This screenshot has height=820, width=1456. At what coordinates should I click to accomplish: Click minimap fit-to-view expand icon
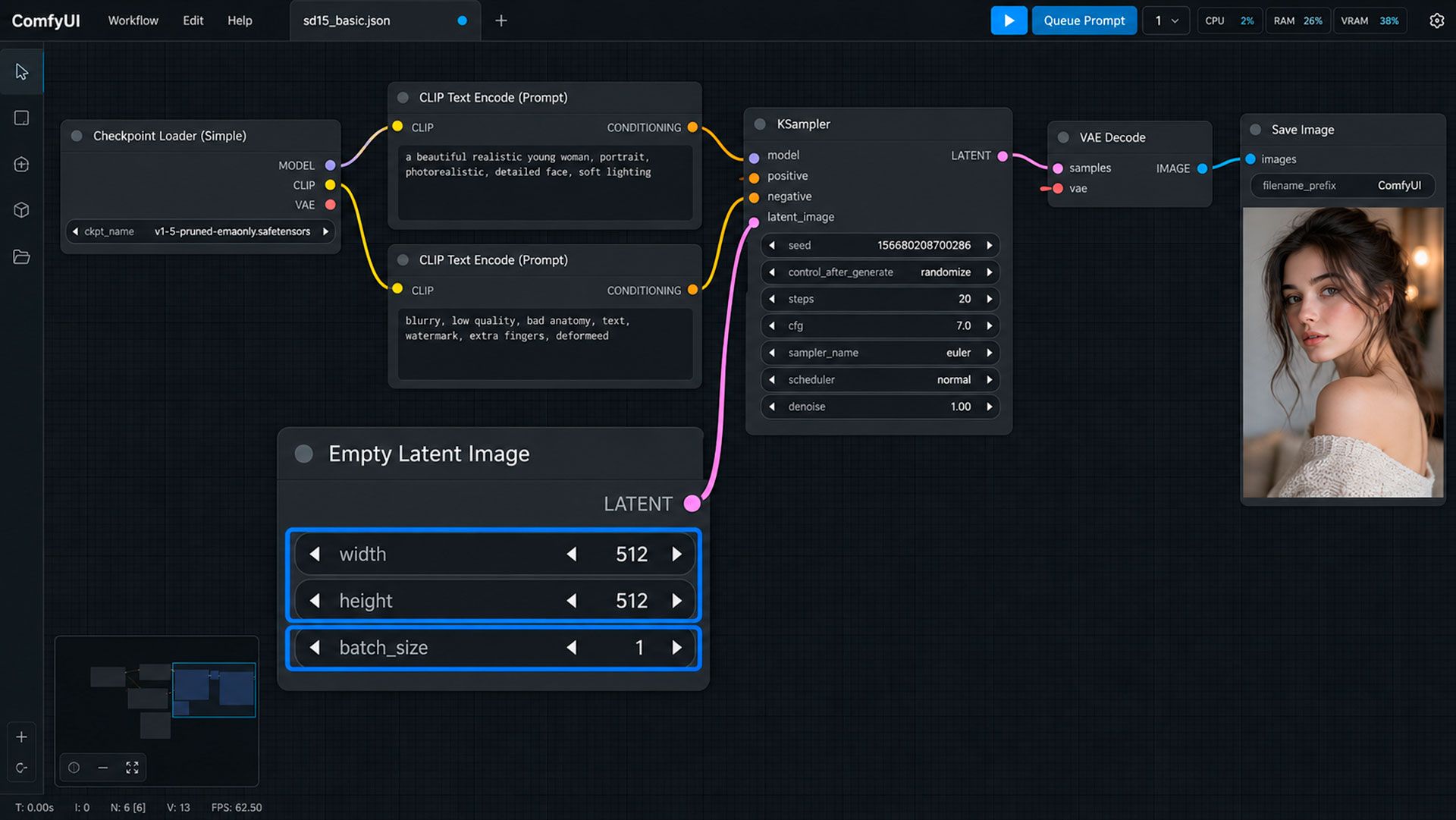tap(132, 768)
